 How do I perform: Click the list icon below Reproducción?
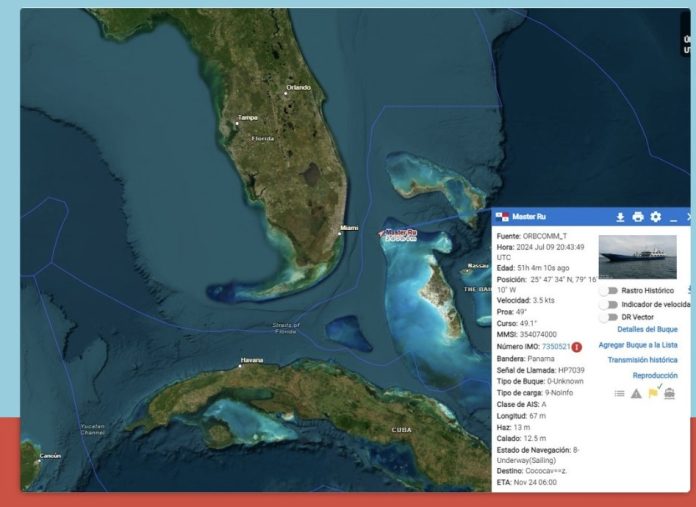[x=617, y=394]
